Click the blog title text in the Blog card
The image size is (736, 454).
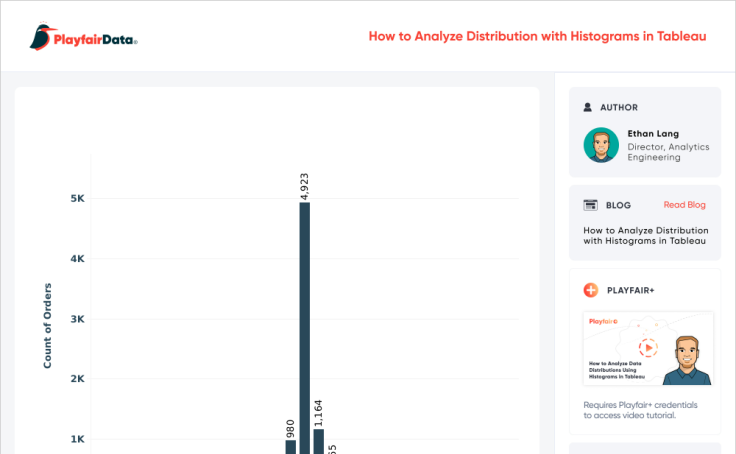(644, 235)
